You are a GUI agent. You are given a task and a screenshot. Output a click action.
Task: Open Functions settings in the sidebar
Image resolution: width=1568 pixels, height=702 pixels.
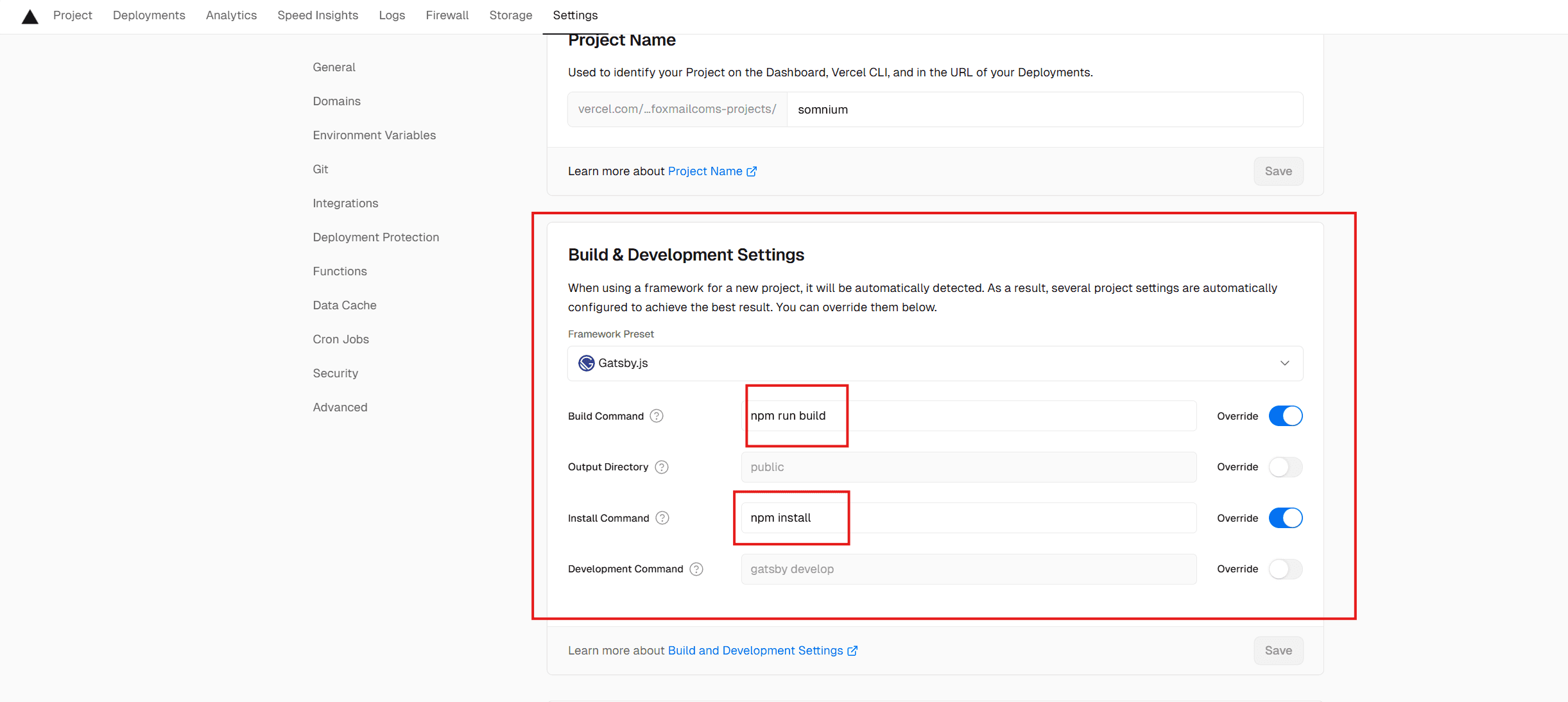(x=340, y=271)
